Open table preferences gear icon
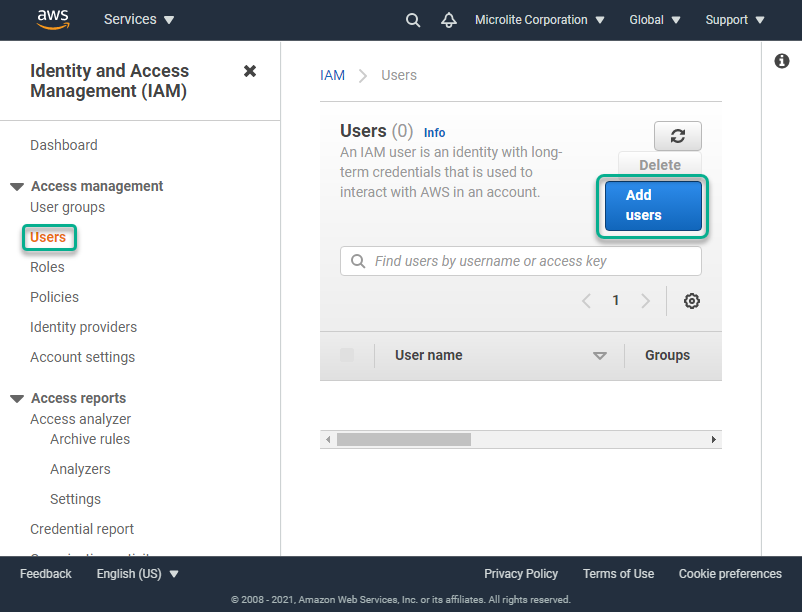This screenshot has width=802, height=612. tap(692, 301)
